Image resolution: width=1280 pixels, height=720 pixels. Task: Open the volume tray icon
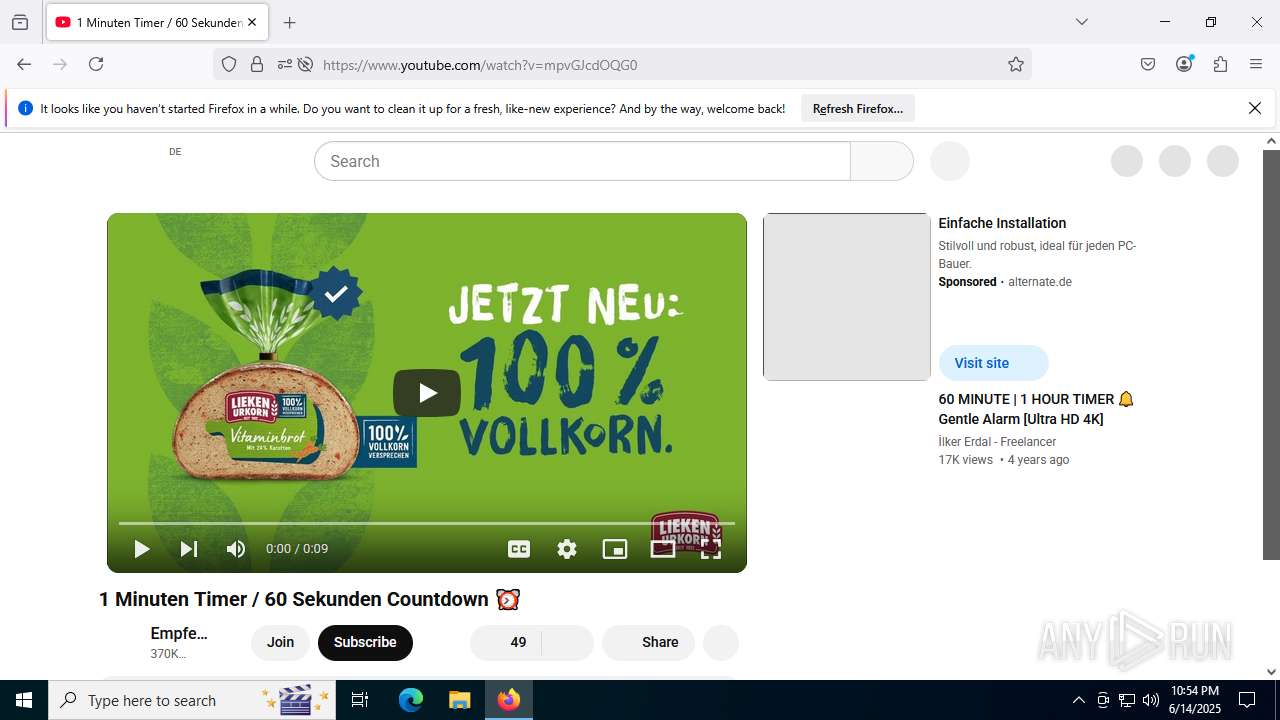coord(1151,700)
